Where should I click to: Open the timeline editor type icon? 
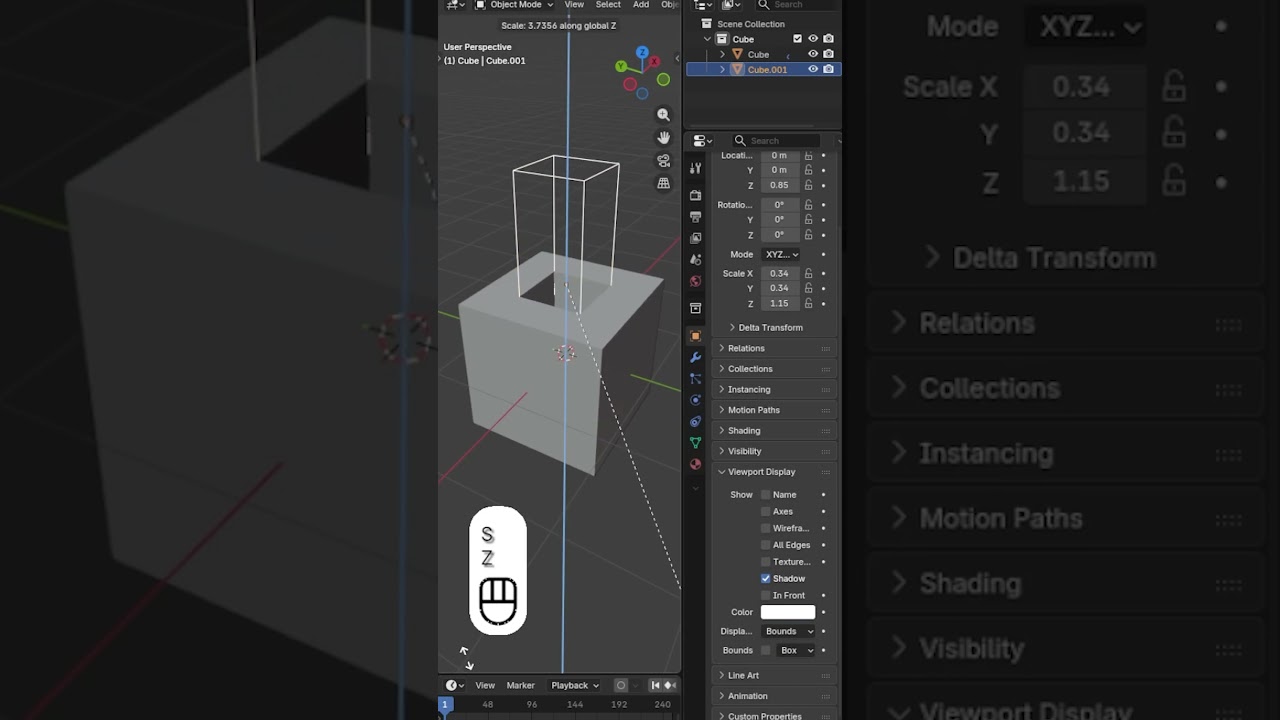pos(455,685)
